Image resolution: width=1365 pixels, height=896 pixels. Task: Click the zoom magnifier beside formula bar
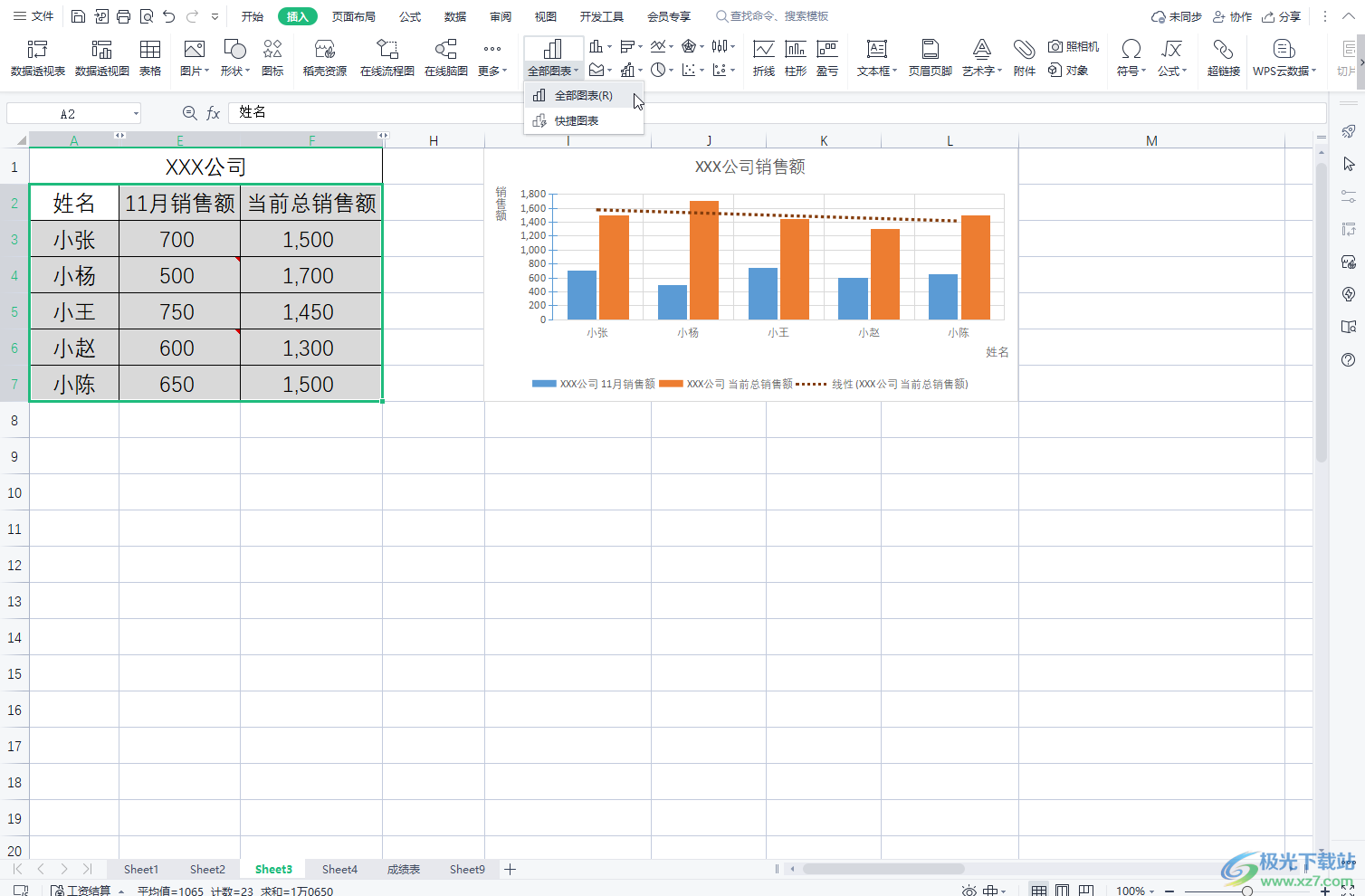pyautogui.click(x=189, y=113)
